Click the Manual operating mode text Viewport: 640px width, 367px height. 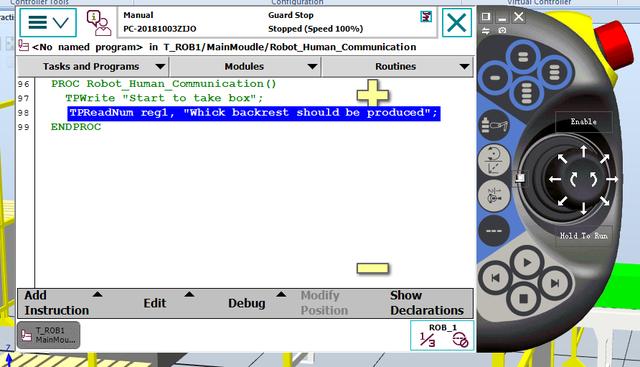pos(138,16)
